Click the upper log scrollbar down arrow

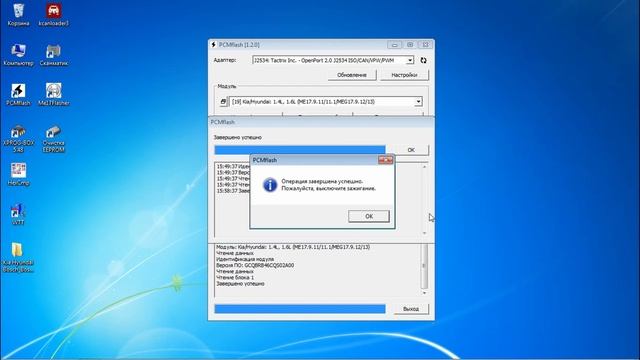point(424,233)
